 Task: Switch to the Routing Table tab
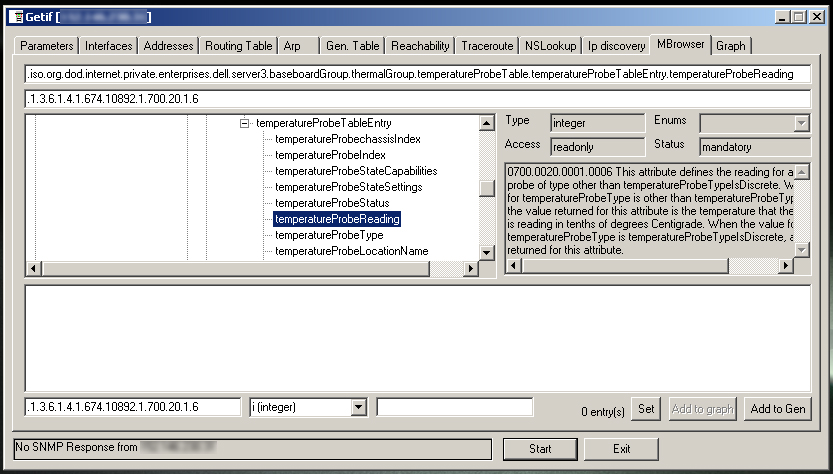[x=238, y=46]
